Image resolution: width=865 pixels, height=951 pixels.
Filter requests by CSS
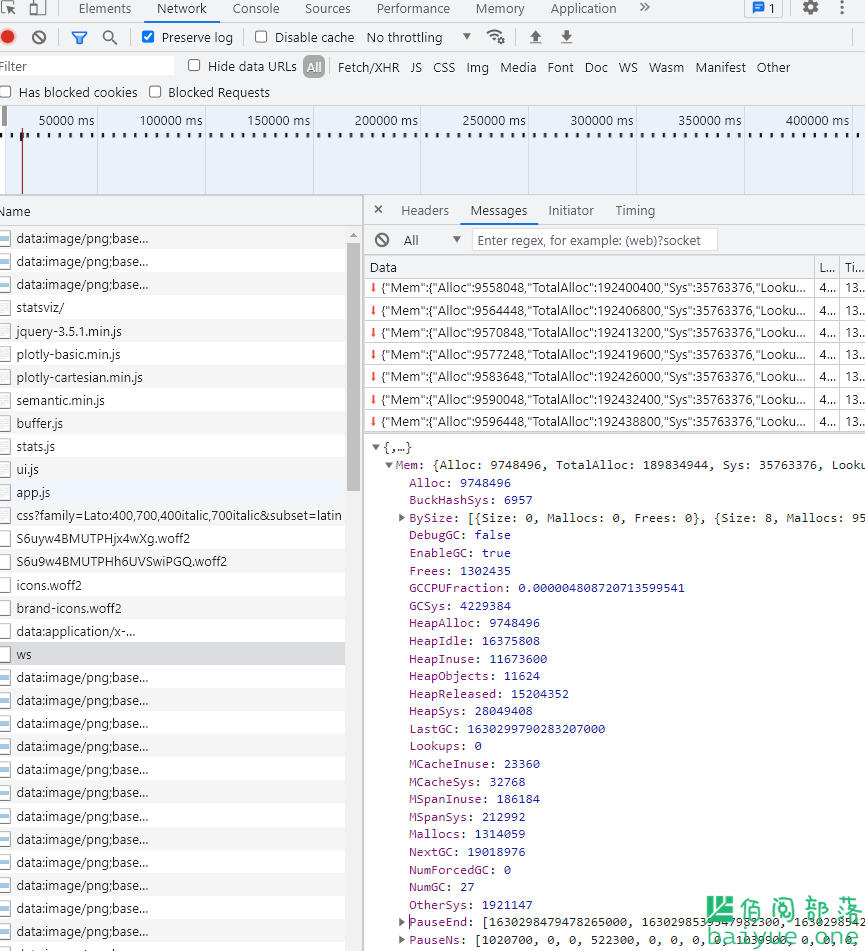pyautogui.click(x=444, y=67)
